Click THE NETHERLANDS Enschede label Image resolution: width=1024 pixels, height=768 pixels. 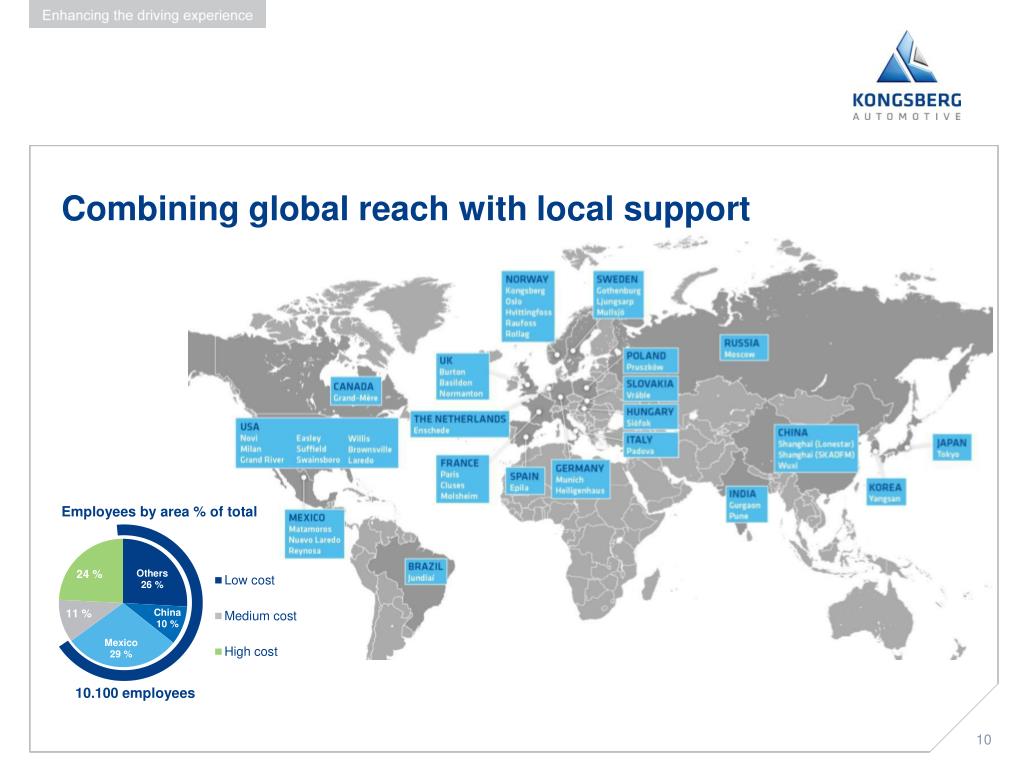[x=460, y=424]
